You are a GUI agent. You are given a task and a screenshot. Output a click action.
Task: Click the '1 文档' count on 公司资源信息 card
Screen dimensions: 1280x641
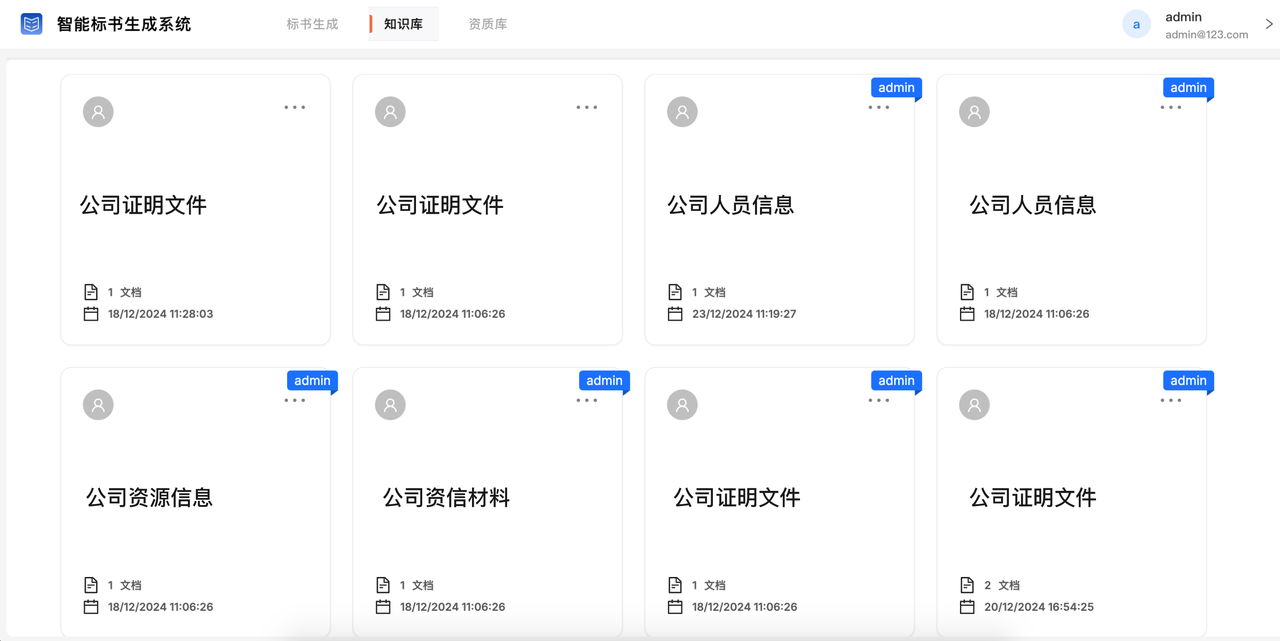pyautogui.click(x=125, y=585)
